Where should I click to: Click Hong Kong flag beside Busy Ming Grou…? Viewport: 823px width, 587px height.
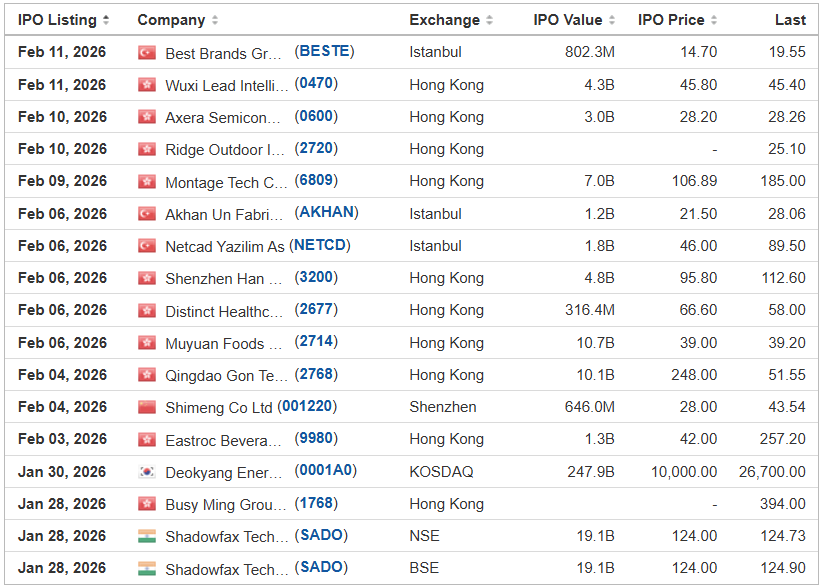147,504
